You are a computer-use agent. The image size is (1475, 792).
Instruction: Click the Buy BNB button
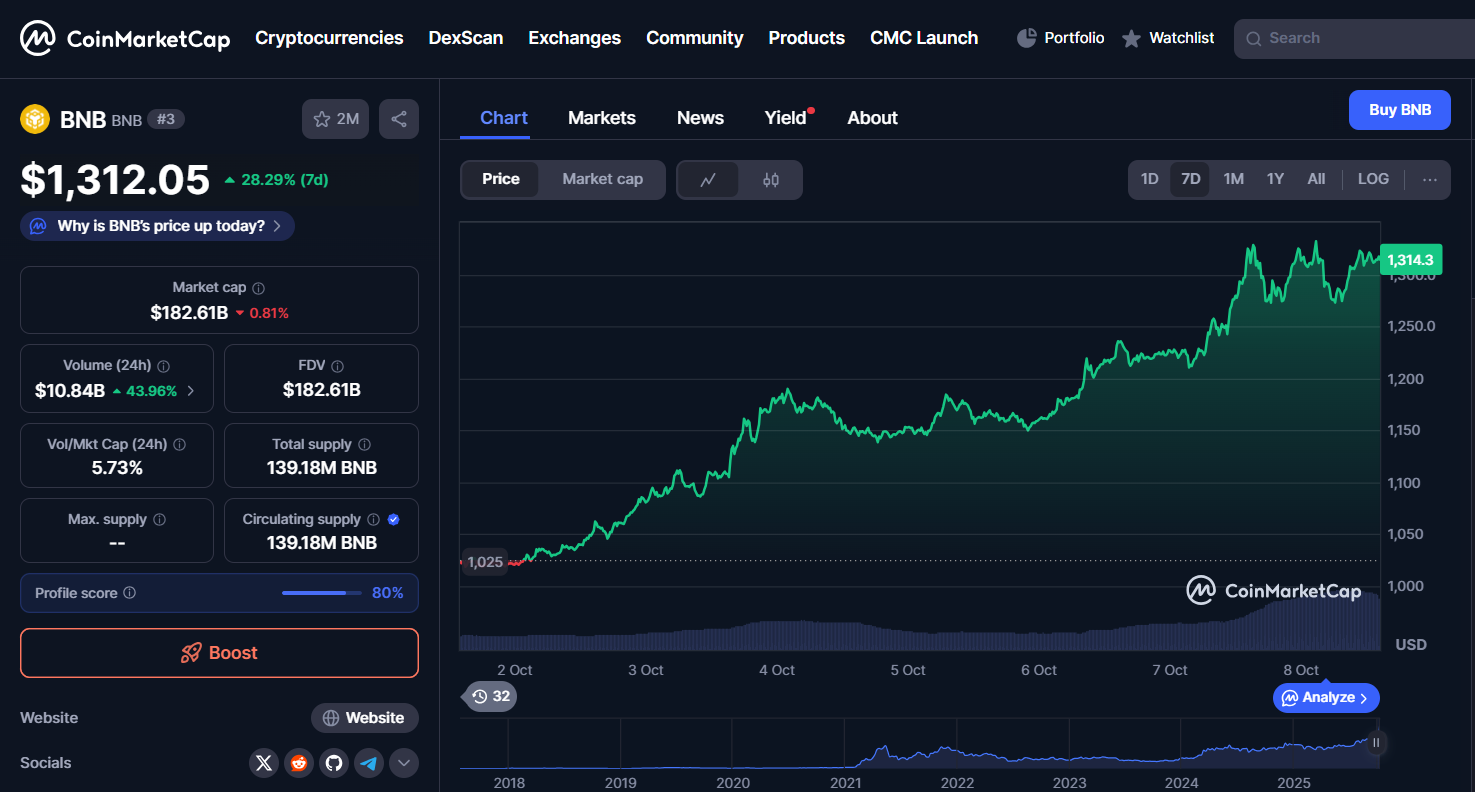point(1399,110)
